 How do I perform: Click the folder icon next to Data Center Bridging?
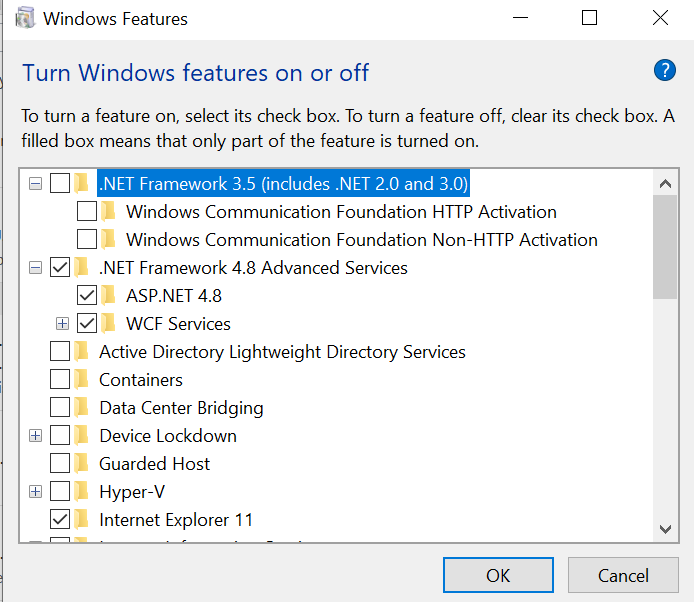[x=81, y=408]
